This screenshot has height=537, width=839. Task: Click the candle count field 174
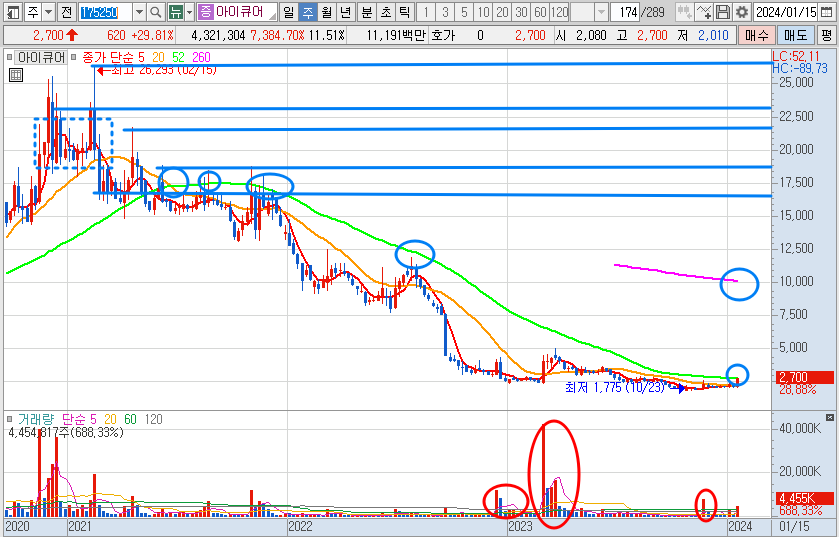coord(625,12)
